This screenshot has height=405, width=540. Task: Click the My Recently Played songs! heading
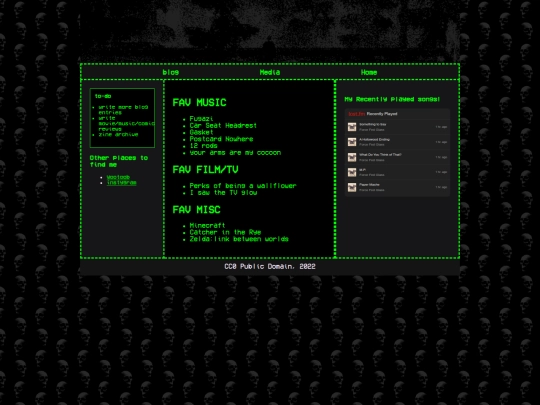(392, 99)
